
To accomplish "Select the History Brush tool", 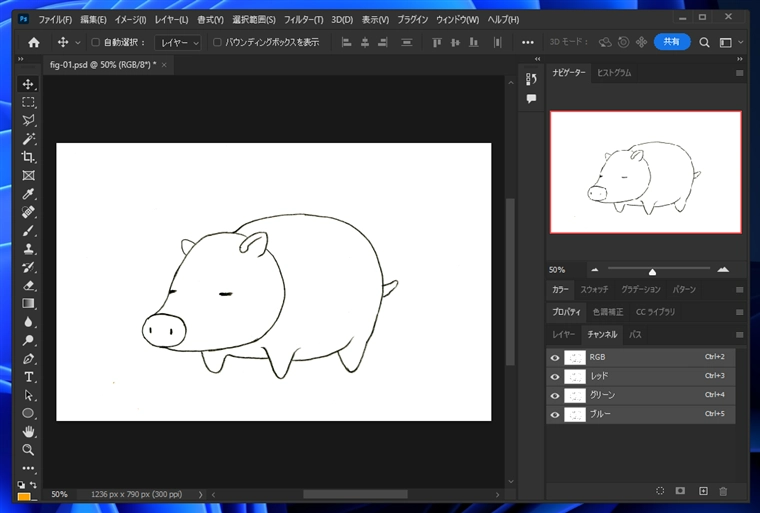I will pyautogui.click(x=28, y=267).
